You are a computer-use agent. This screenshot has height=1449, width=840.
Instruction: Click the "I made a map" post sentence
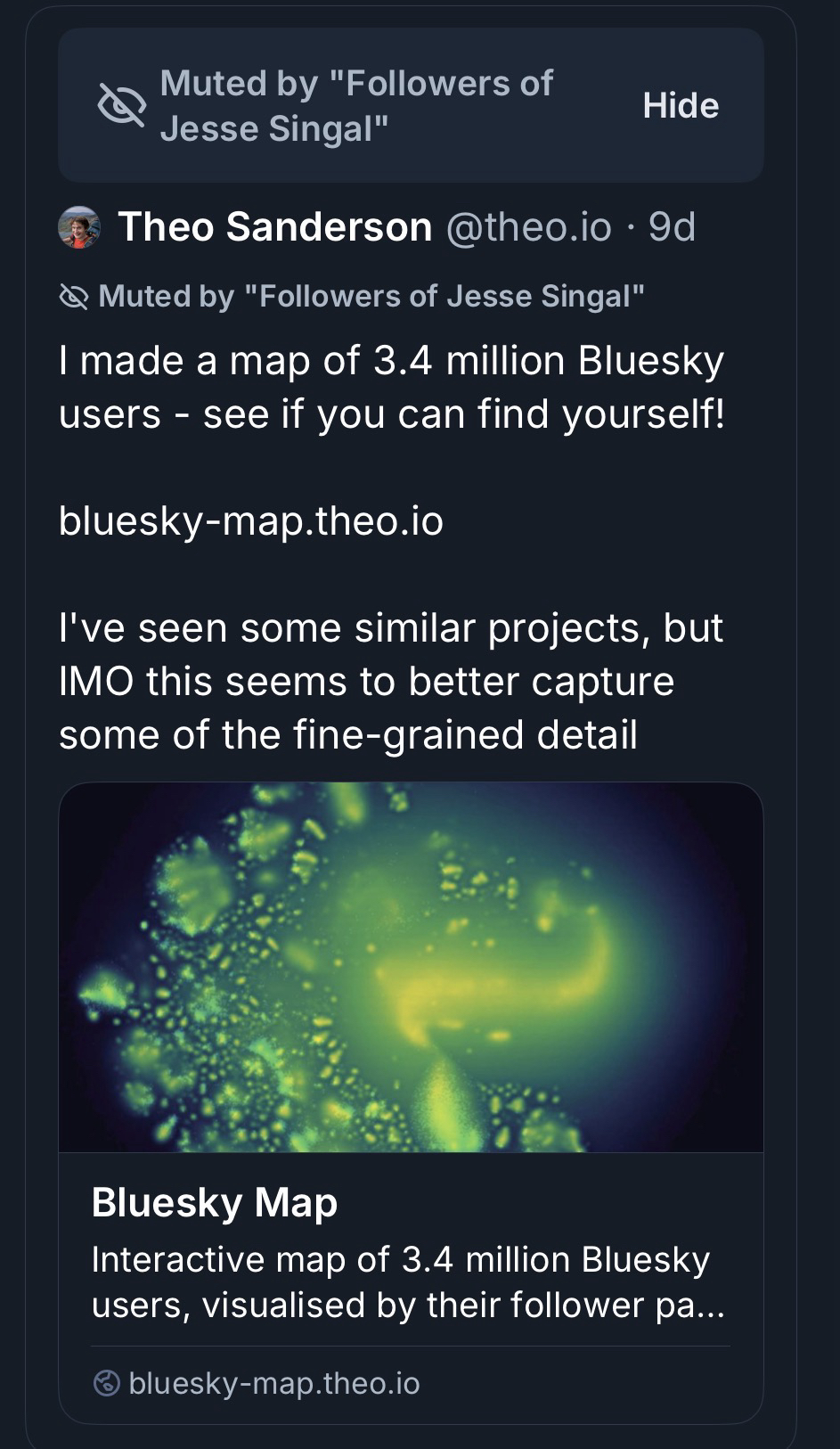[391, 362]
